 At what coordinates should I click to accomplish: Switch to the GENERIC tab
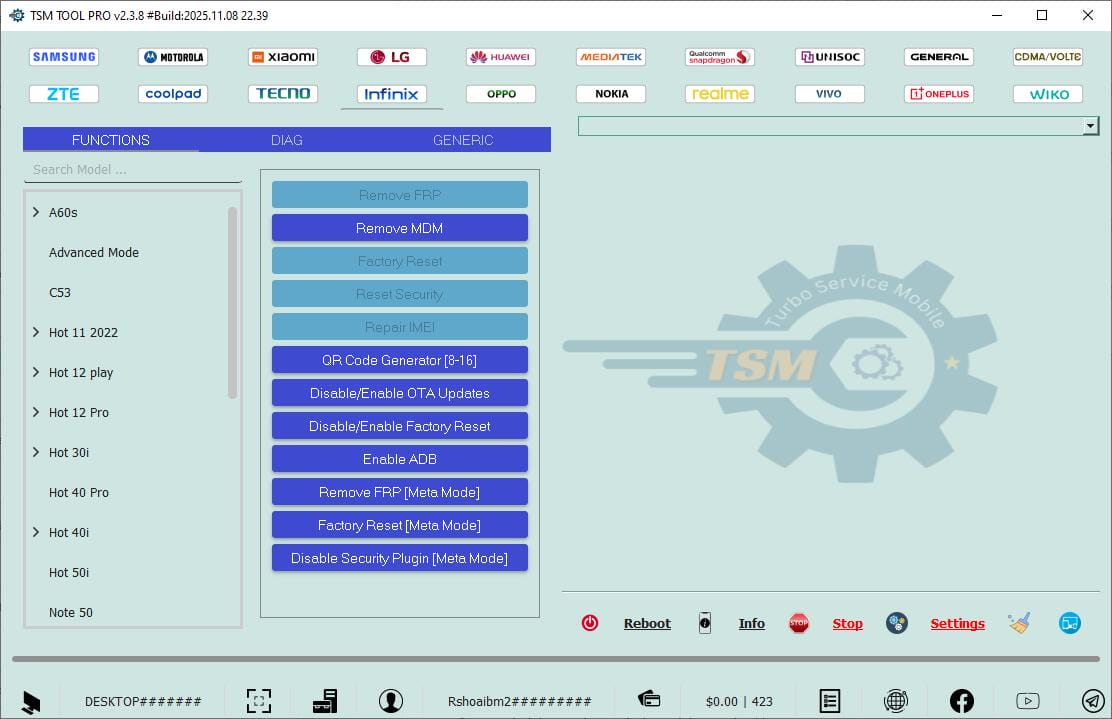[x=462, y=140]
